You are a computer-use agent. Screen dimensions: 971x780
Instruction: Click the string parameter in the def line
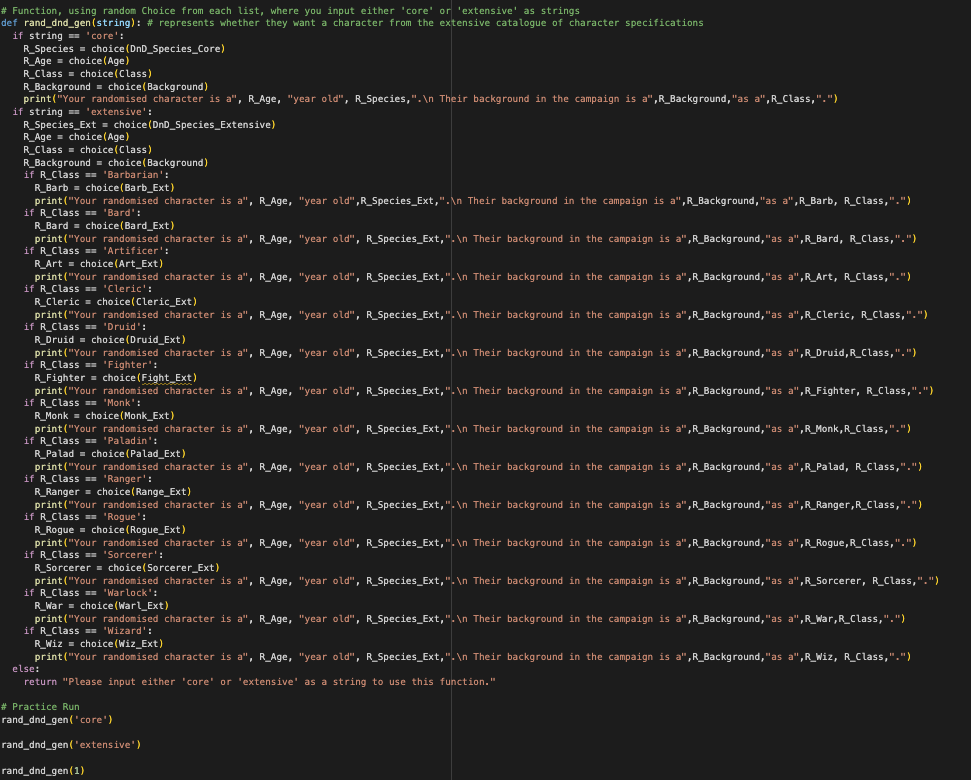(113, 23)
